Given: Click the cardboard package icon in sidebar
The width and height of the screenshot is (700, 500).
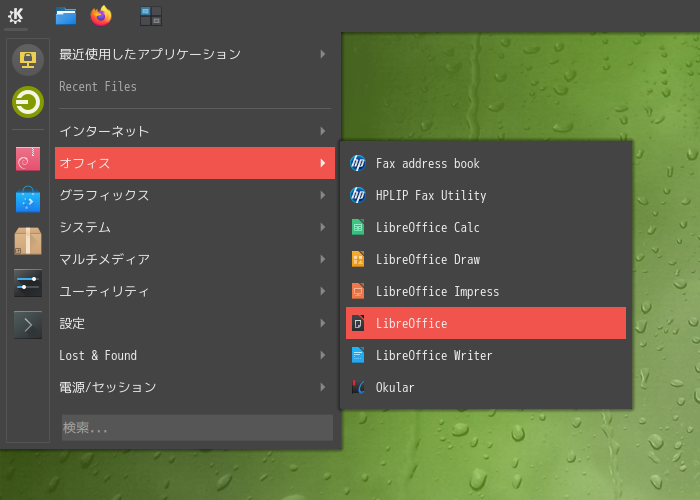Looking at the screenshot, I should (28, 241).
